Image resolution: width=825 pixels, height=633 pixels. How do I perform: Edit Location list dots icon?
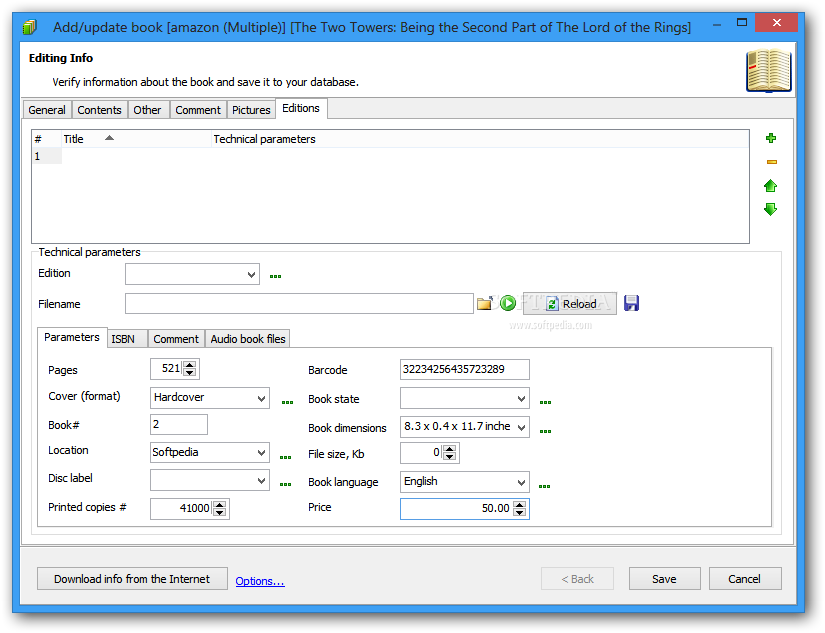286,457
